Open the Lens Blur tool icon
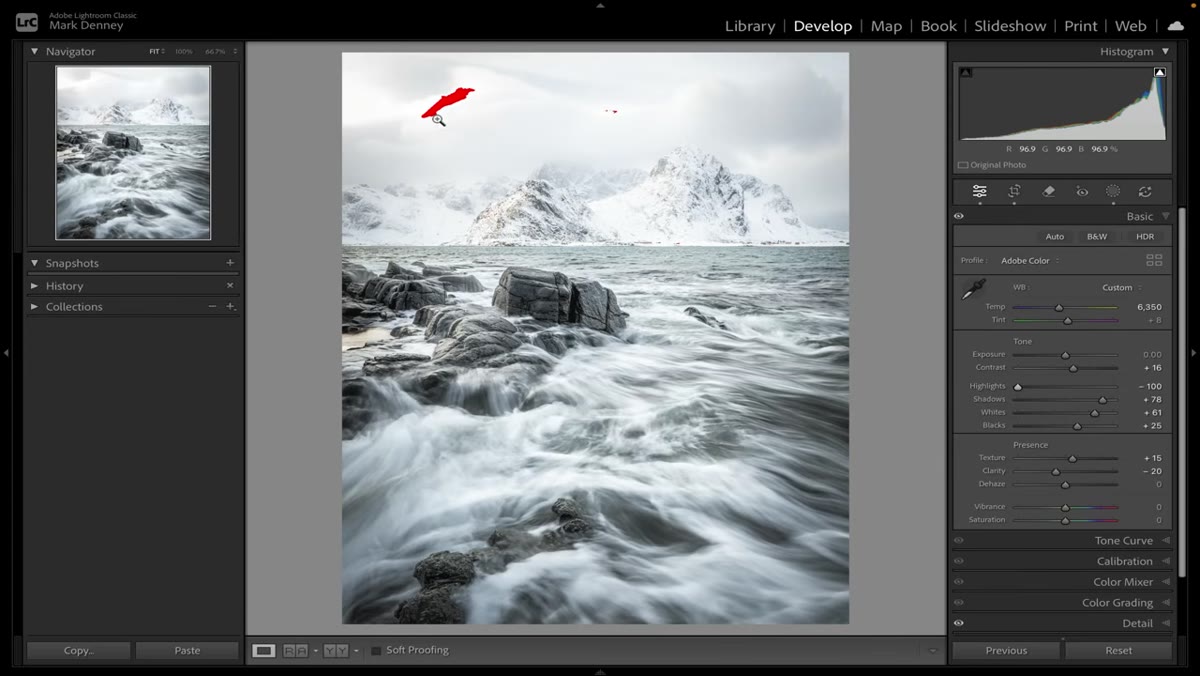This screenshot has width=1200, height=676. coord(1145,191)
